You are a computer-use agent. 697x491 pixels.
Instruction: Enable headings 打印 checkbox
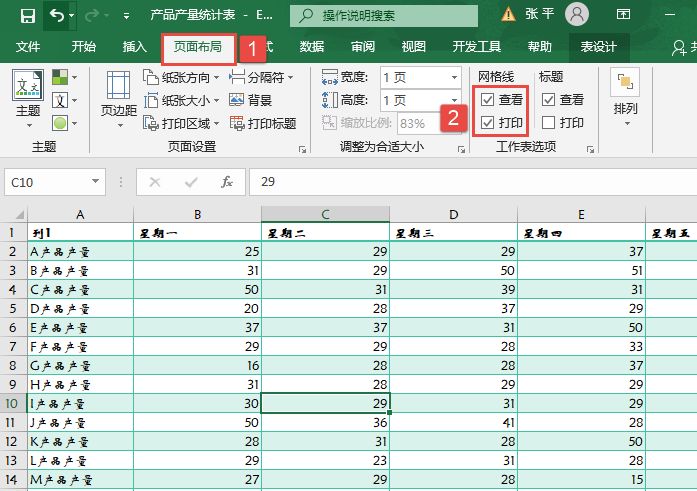[x=549, y=123]
